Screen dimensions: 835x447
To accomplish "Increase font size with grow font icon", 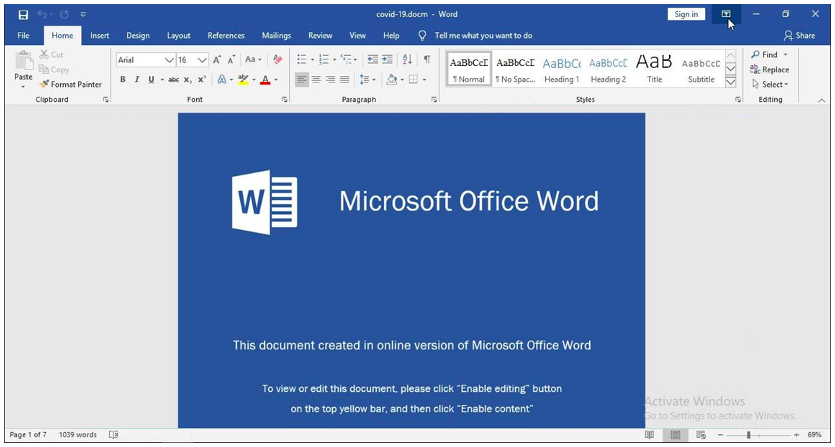I will (217, 60).
